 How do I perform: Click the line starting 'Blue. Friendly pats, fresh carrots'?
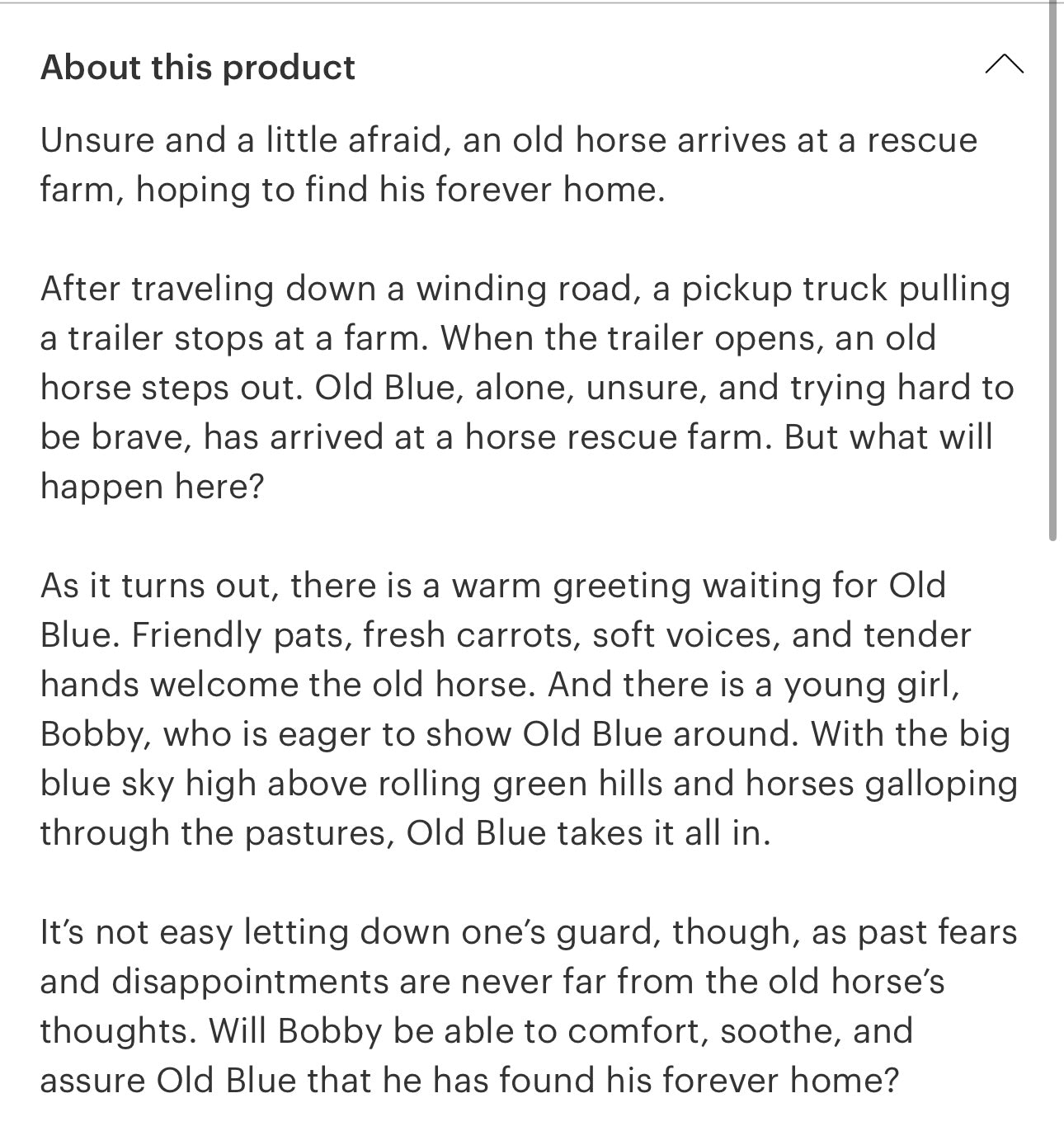[506, 635]
